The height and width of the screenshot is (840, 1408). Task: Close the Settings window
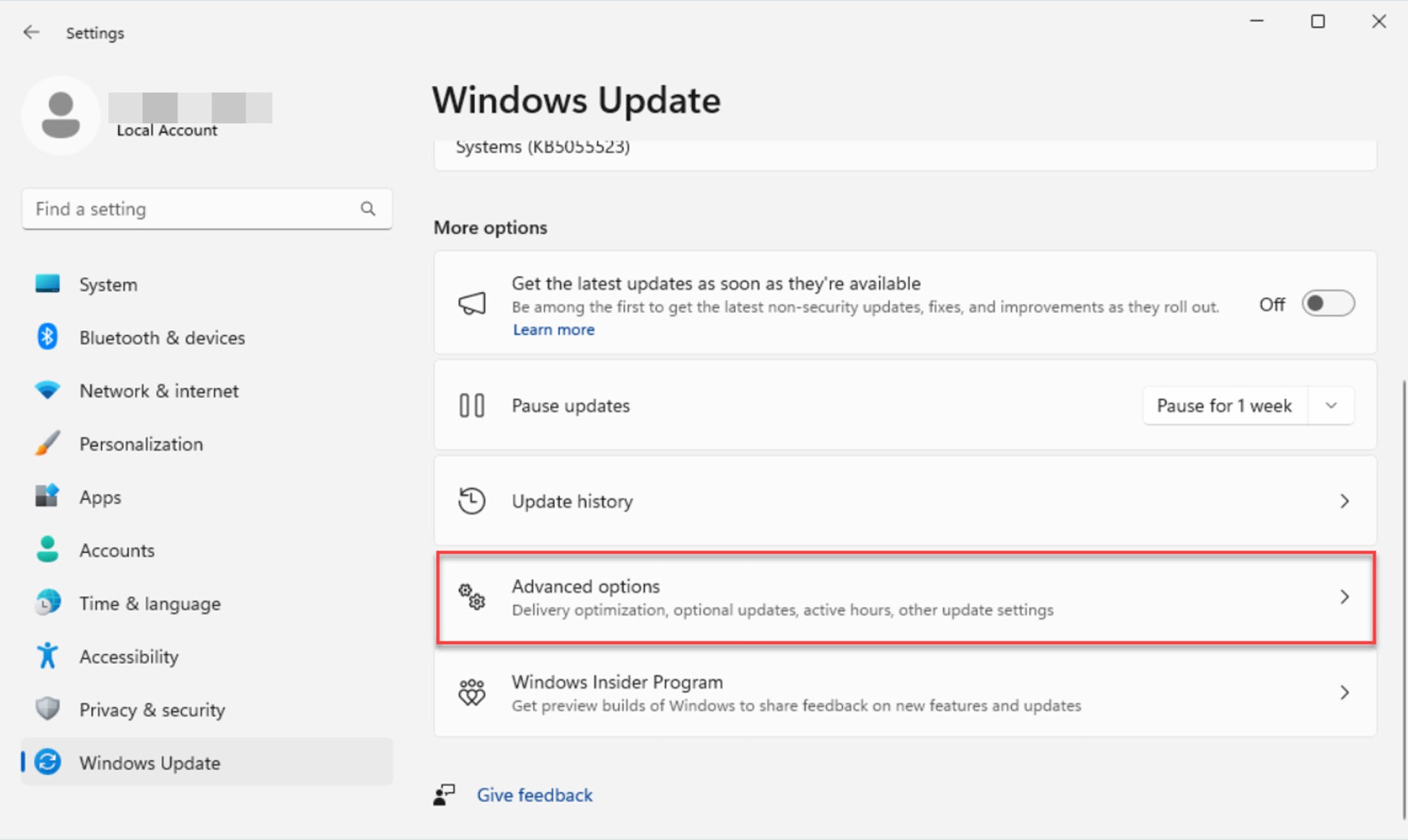(x=1379, y=21)
